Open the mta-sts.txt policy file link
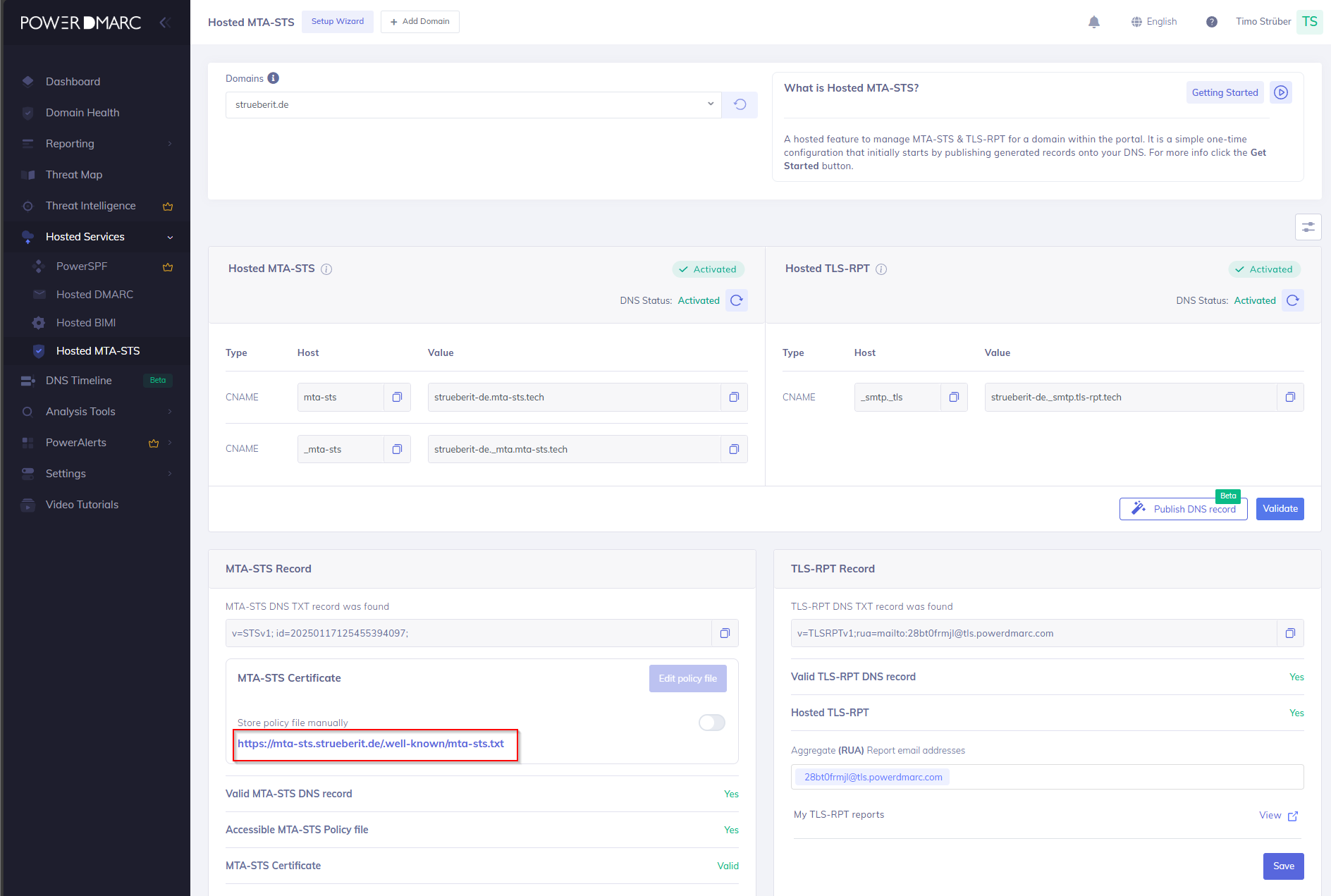The image size is (1331, 896). [x=371, y=744]
